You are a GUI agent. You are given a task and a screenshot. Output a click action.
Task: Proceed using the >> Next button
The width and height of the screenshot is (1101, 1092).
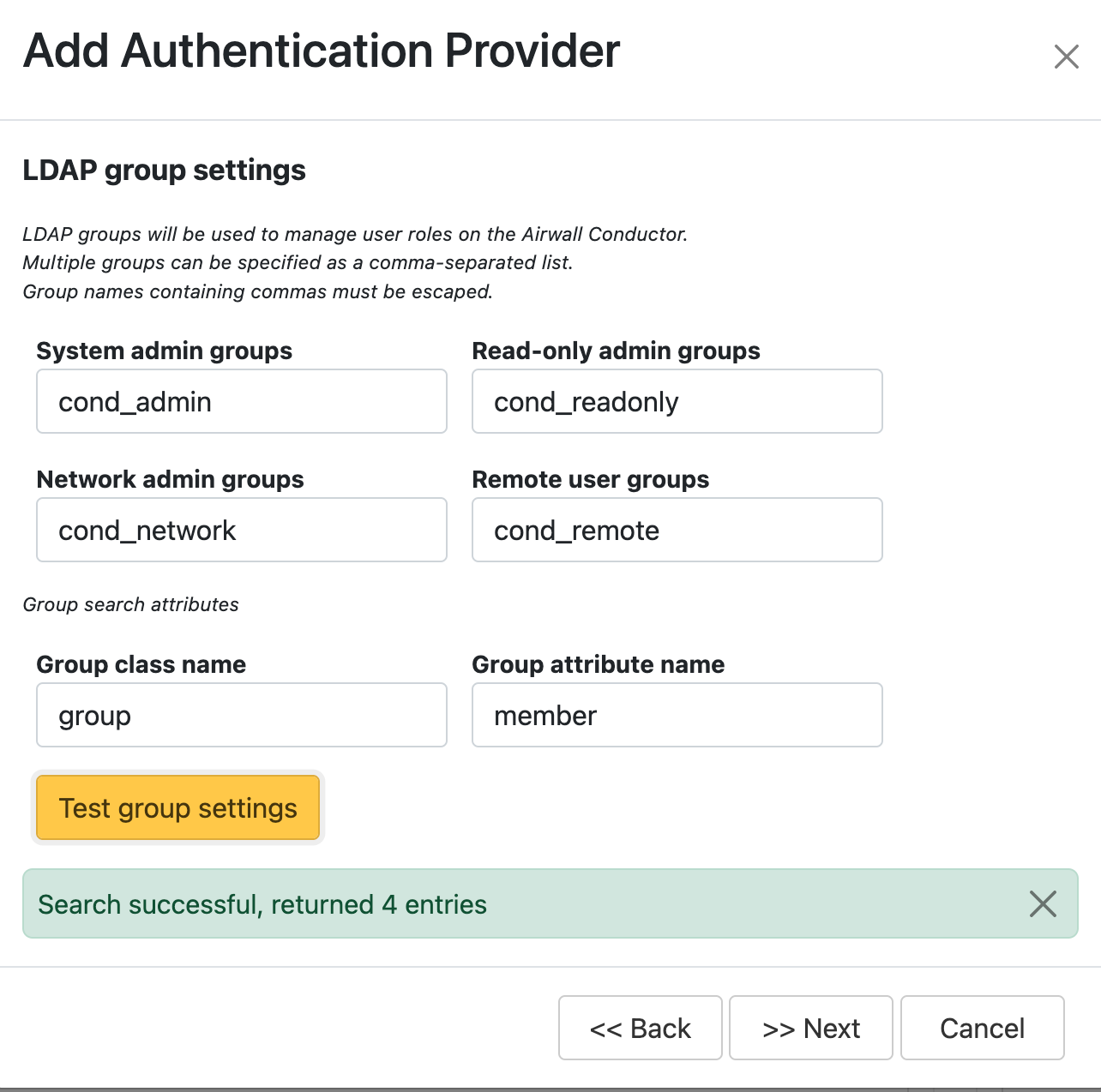810,1028
